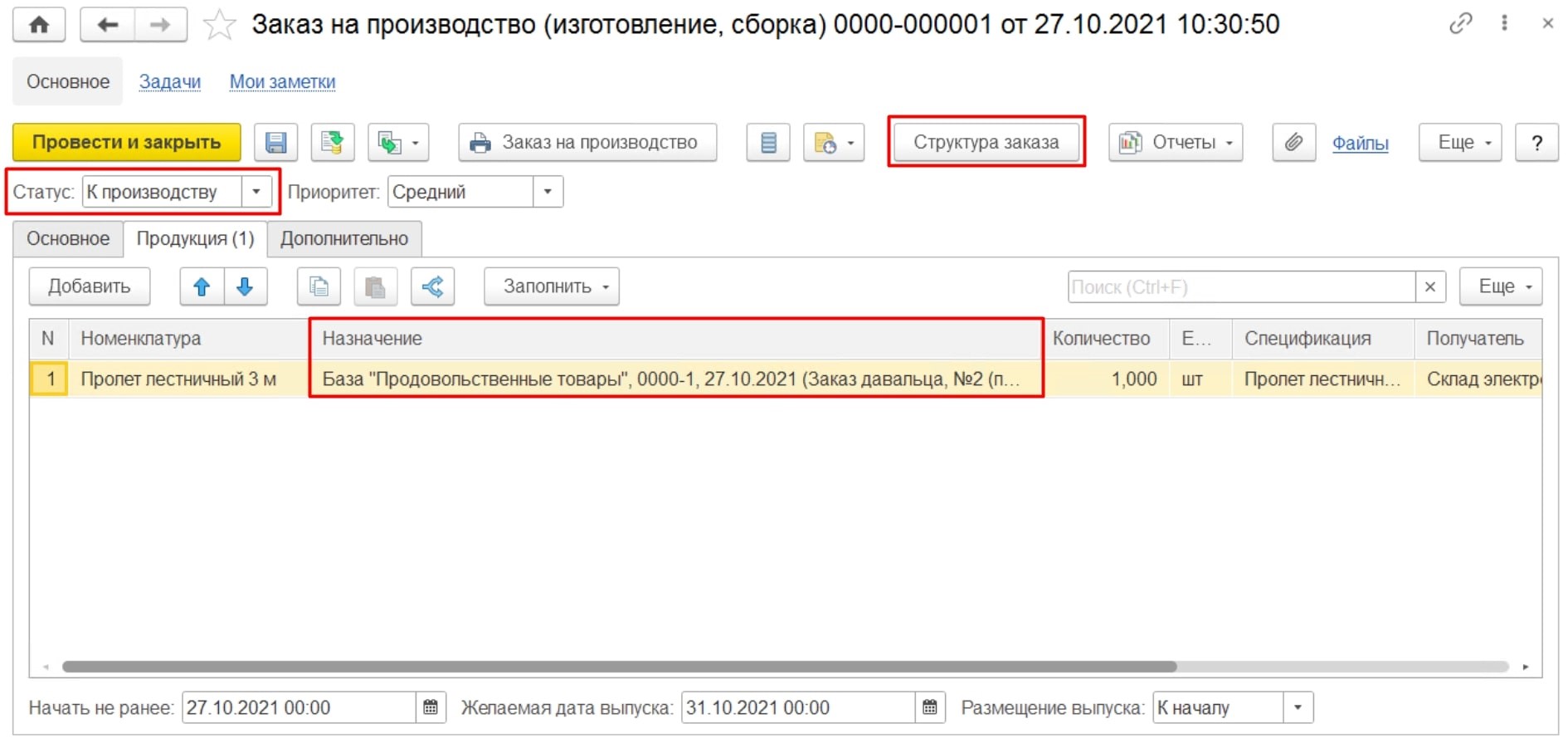Click the Поиск (Ctrl+F) search field
The width and height of the screenshot is (1568, 743).
pyautogui.click(x=1242, y=287)
